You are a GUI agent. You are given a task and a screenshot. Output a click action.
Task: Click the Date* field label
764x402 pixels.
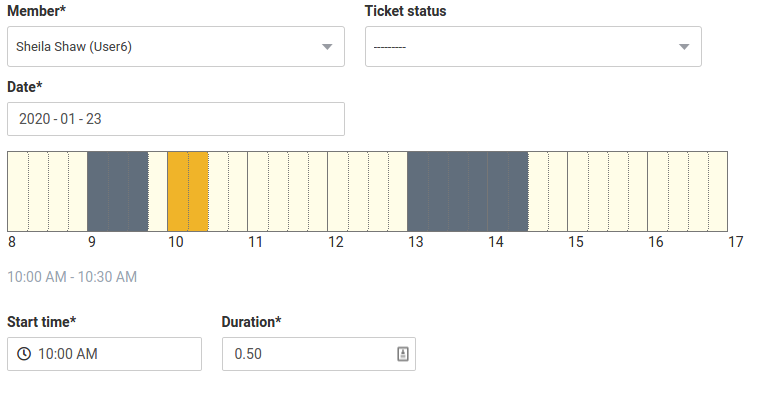[x=25, y=87]
